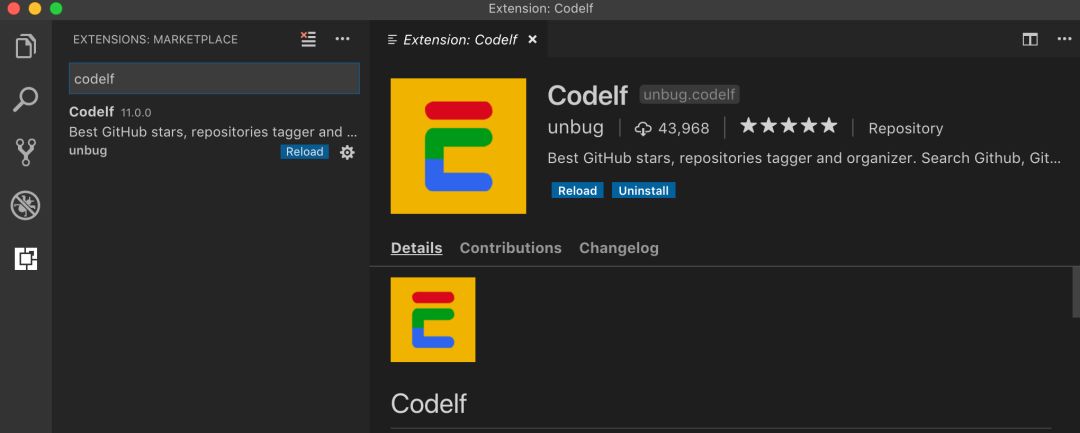Open the Source Control view icon
Screen dimensions: 1080x433
click(x=26, y=152)
